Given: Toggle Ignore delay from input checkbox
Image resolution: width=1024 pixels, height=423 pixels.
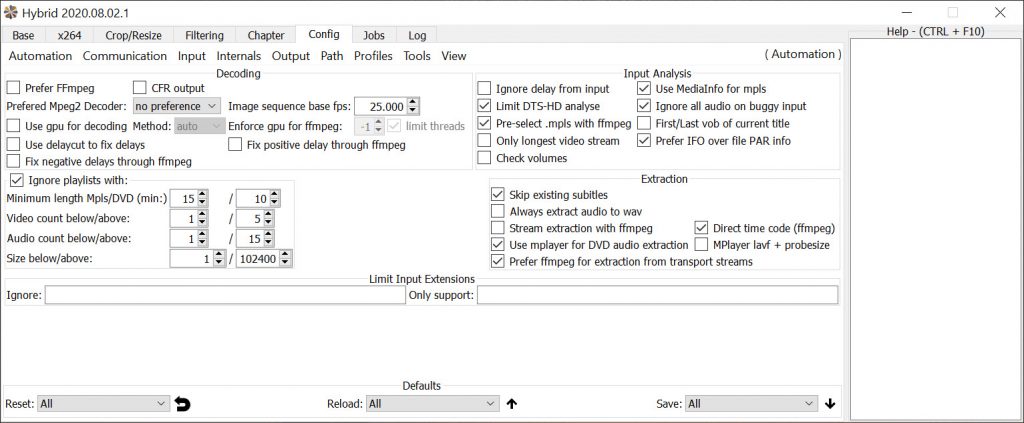Looking at the screenshot, I should pyautogui.click(x=484, y=89).
